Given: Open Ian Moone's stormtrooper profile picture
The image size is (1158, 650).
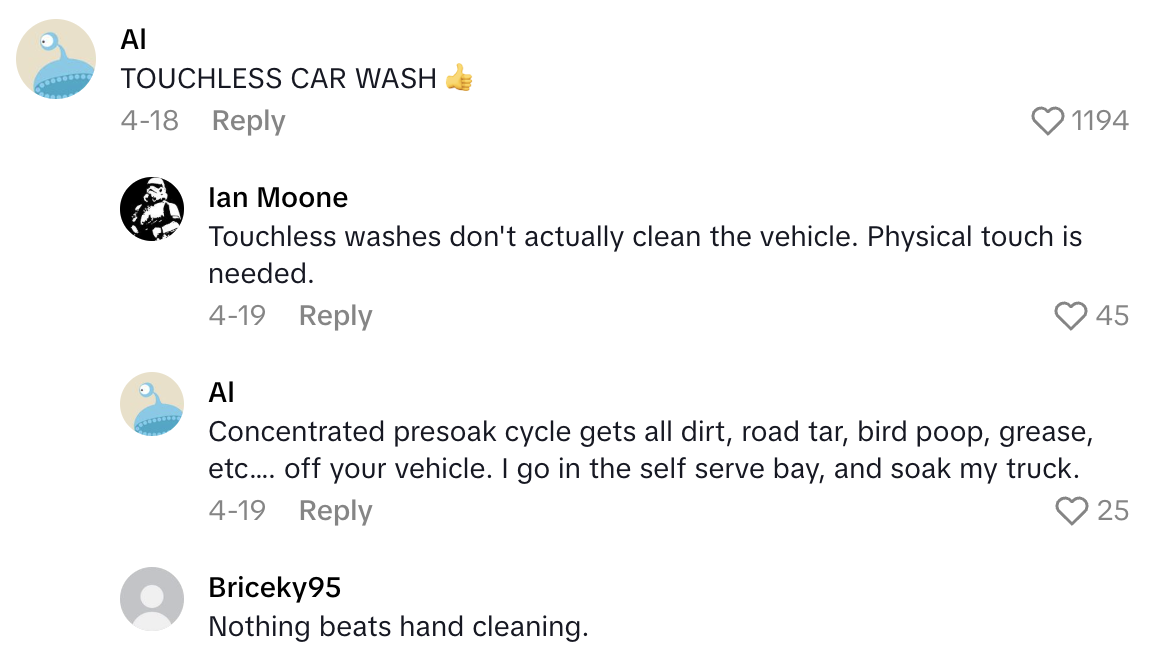Looking at the screenshot, I should [152, 209].
